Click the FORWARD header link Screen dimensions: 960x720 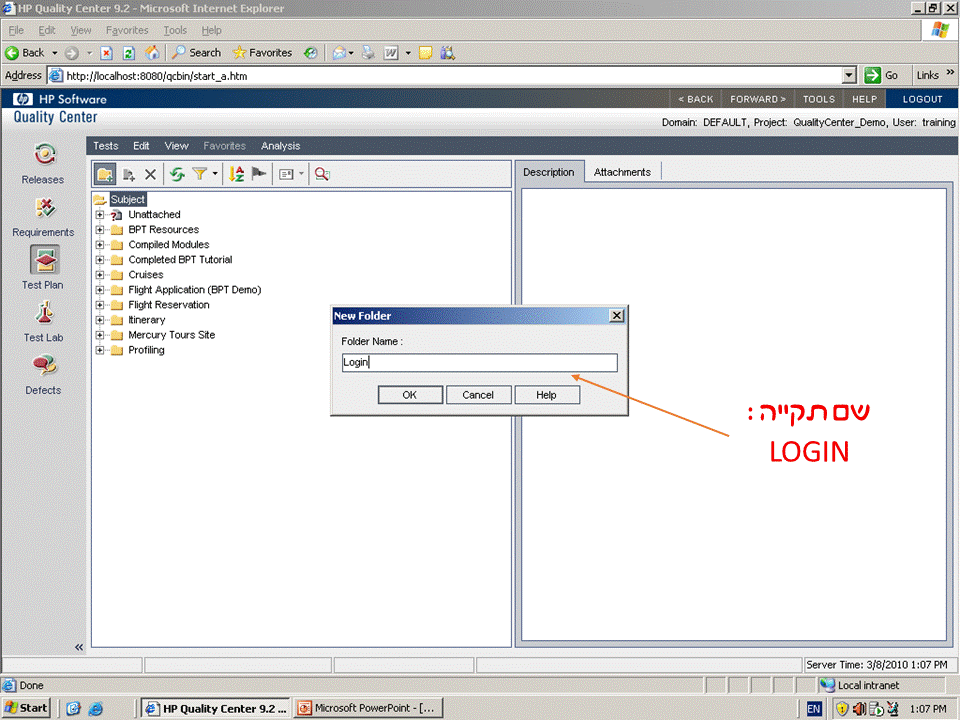757,99
